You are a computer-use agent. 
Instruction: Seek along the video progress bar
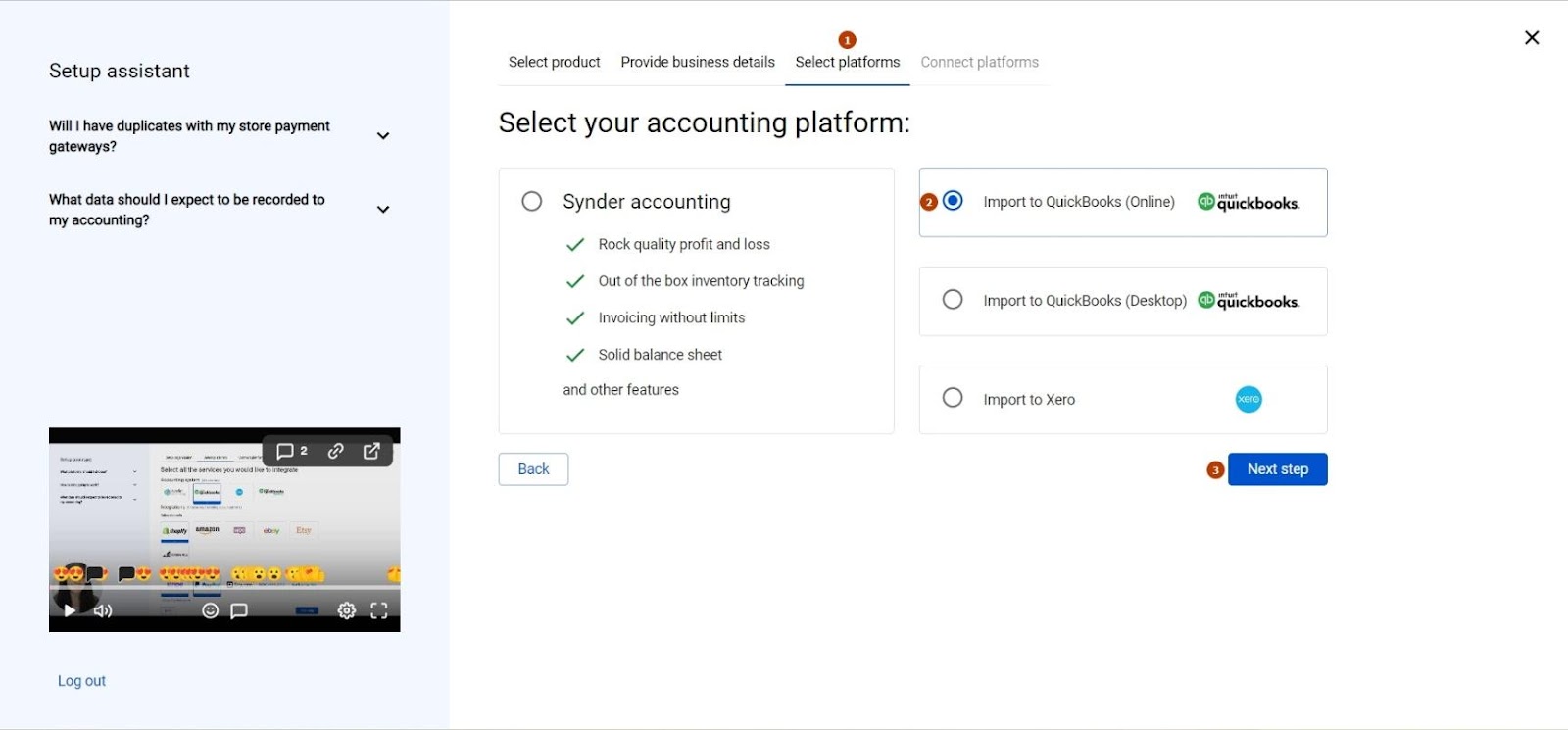coord(224,588)
